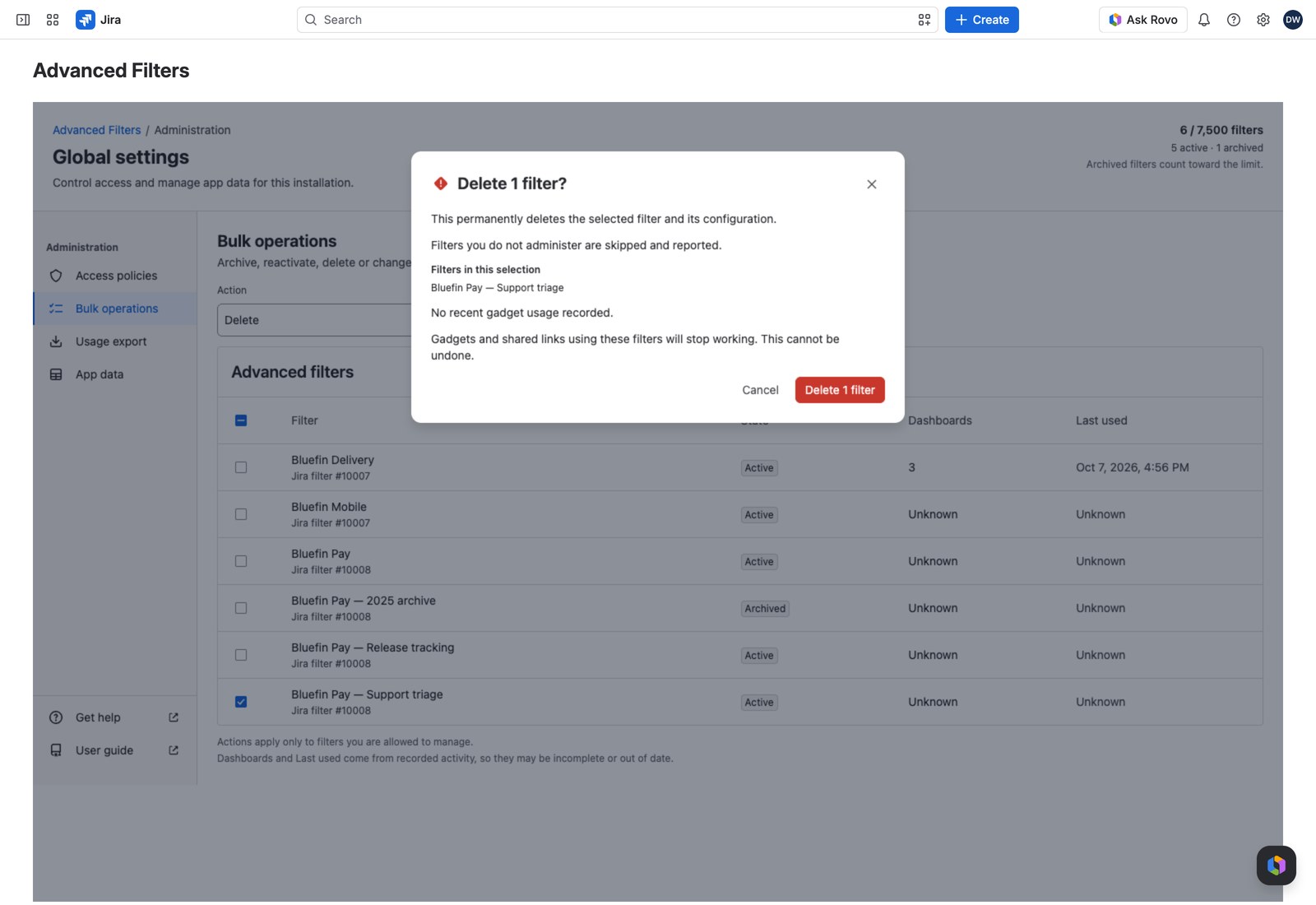Follow the Advanced Filters breadcrumb link
Viewport: 1316px width, 905px height.
click(97, 130)
